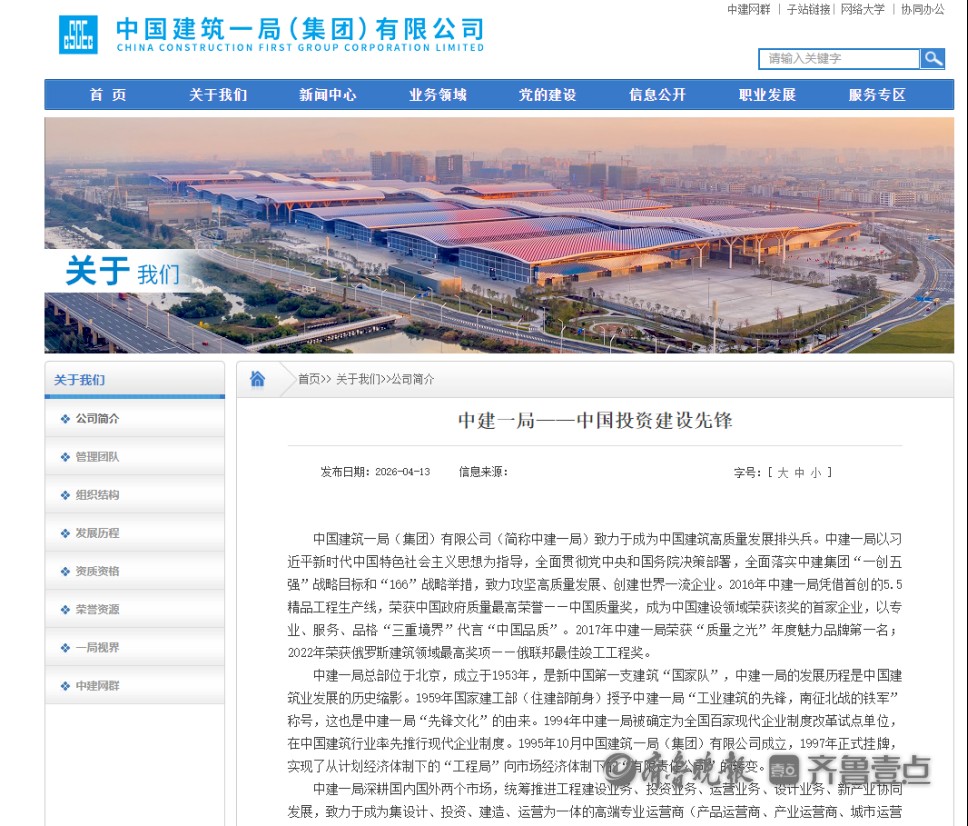This screenshot has height=826, width=968.
Task: Click the search magnifier button
Action: [932, 59]
